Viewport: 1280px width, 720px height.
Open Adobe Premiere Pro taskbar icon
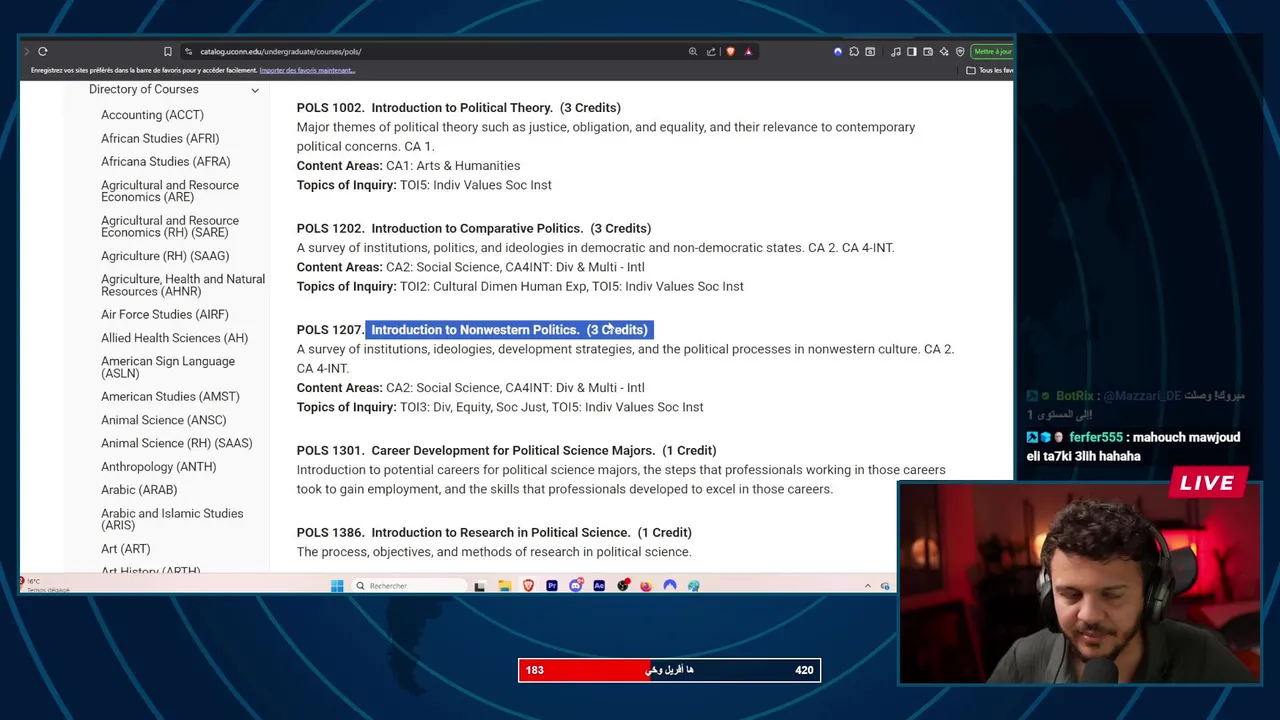coord(552,585)
